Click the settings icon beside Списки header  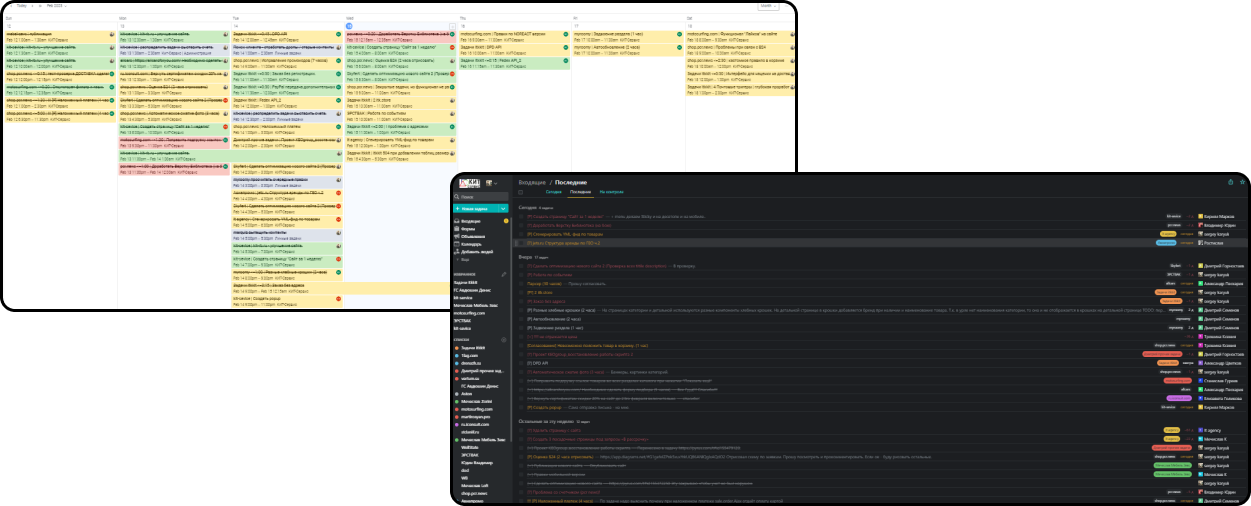[503, 340]
